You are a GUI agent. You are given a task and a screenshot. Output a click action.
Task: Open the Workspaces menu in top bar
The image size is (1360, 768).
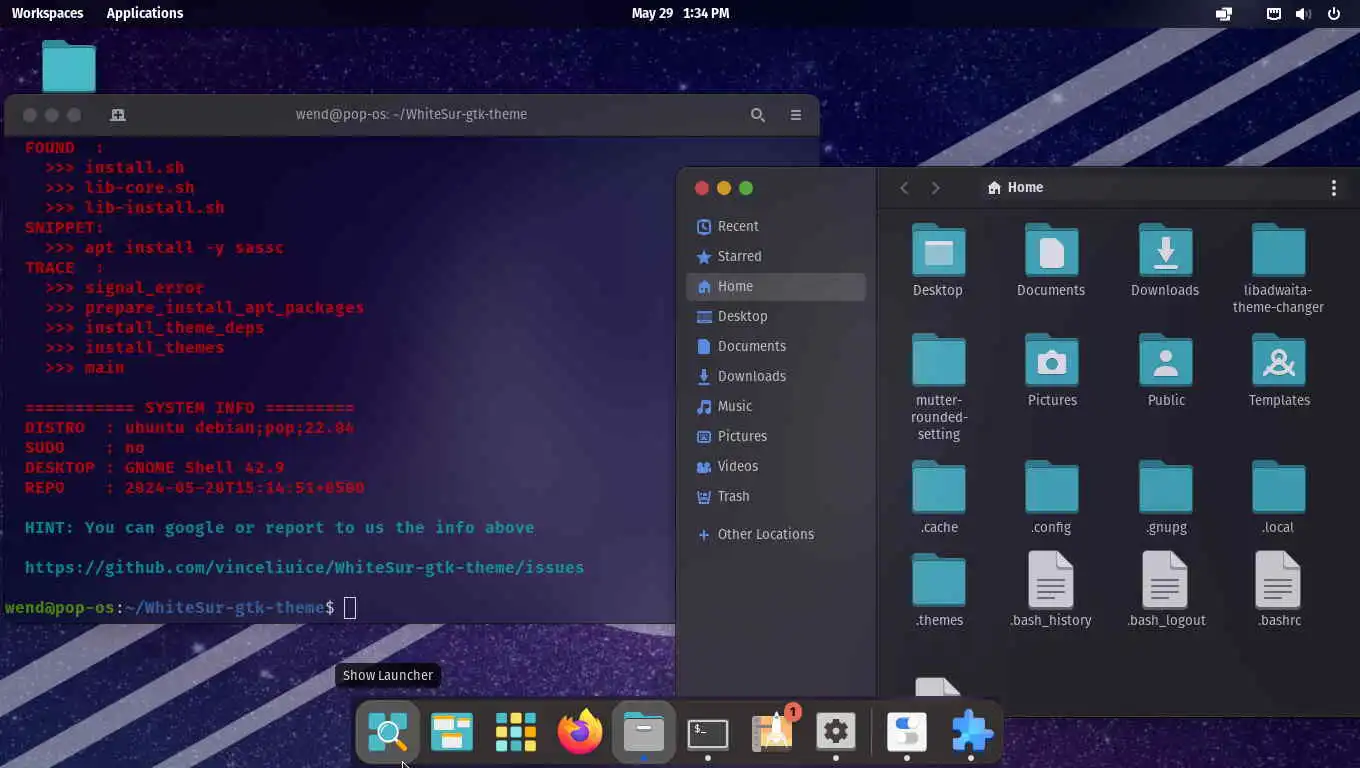point(47,13)
